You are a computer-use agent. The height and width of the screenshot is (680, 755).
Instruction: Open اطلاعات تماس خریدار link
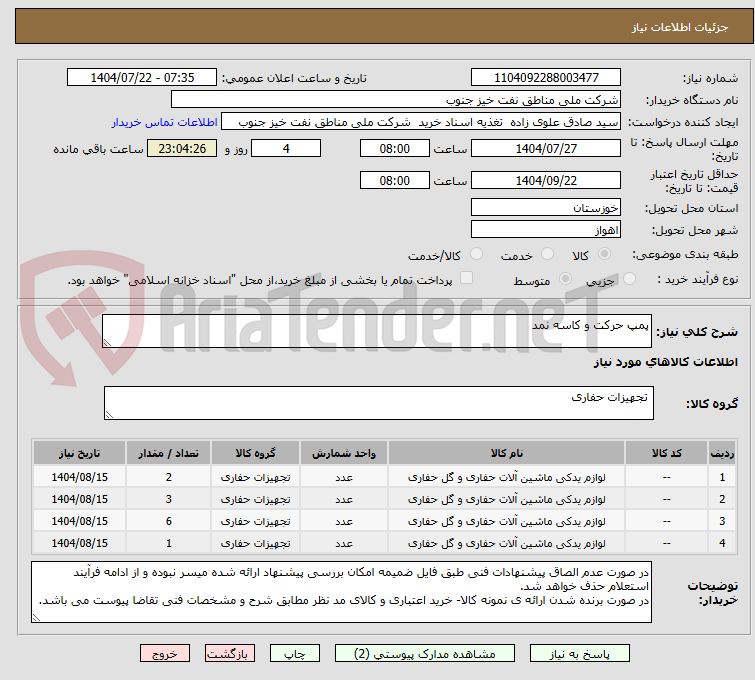pos(164,121)
